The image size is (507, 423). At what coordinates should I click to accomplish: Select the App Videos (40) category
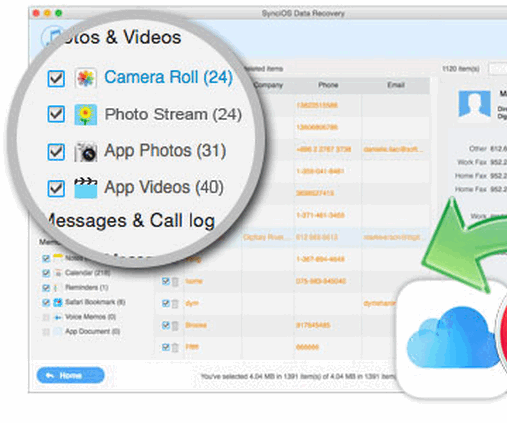pyautogui.click(x=164, y=187)
